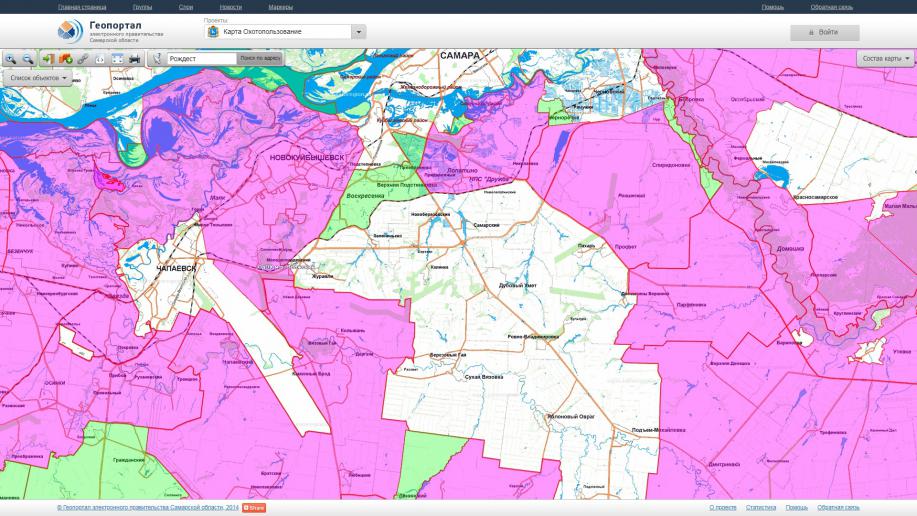Click the printer icon
This screenshot has height=516, width=917.
pyautogui.click(x=135, y=59)
